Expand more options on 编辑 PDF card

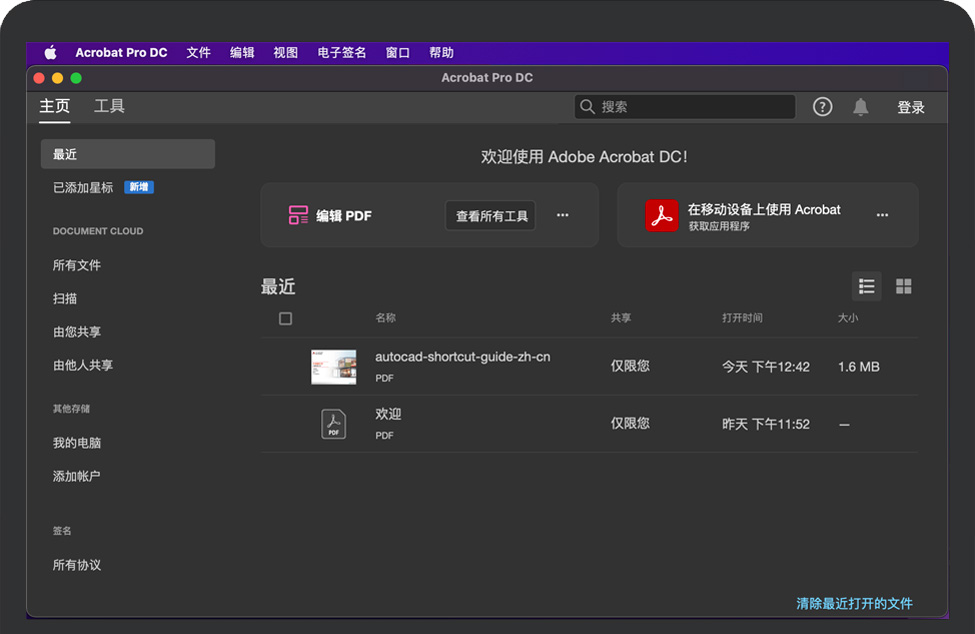(x=562, y=215)
